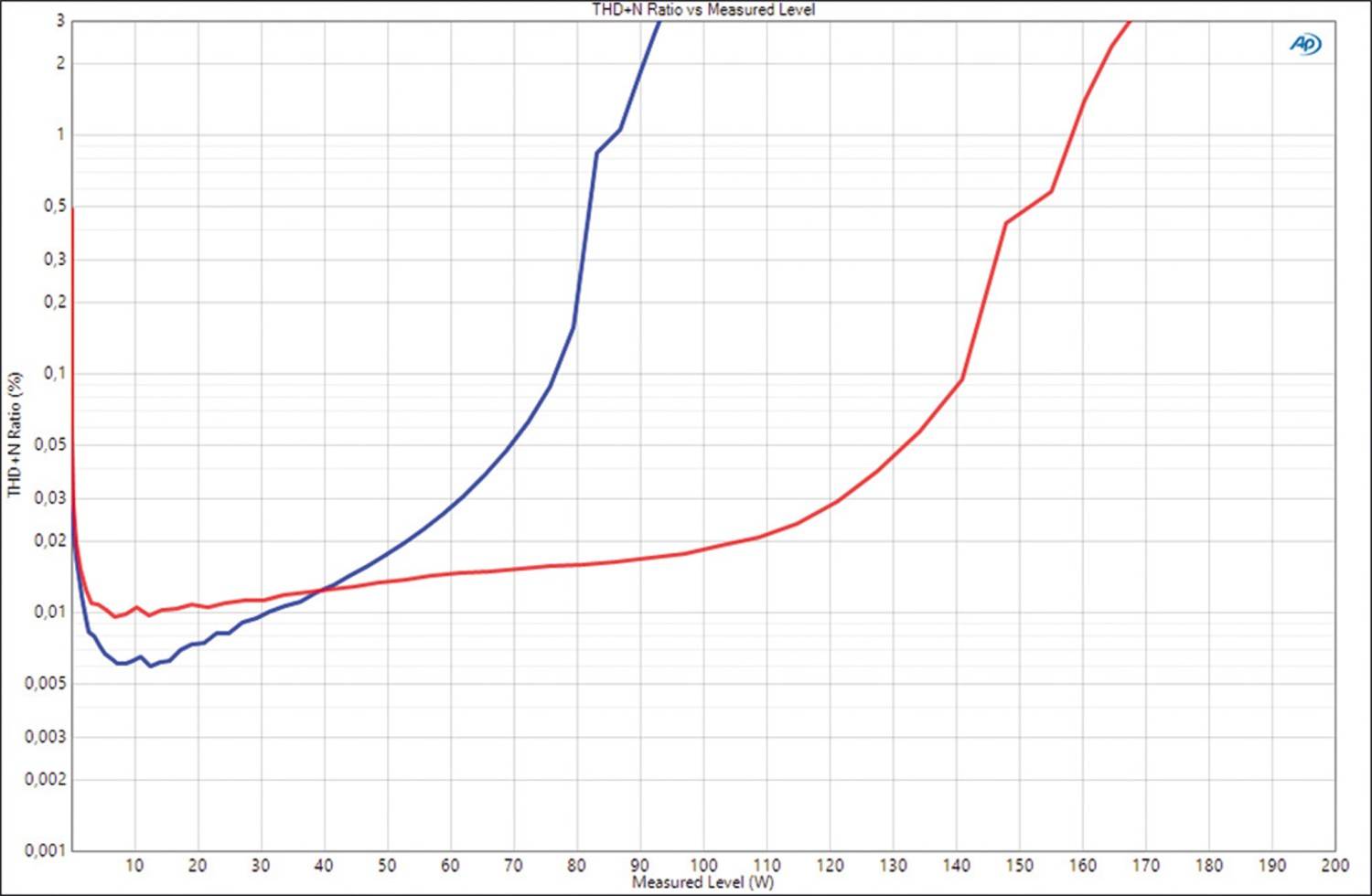Click y-axis tick label '0,3'
1372x896 pixels.
click(55, 260)
